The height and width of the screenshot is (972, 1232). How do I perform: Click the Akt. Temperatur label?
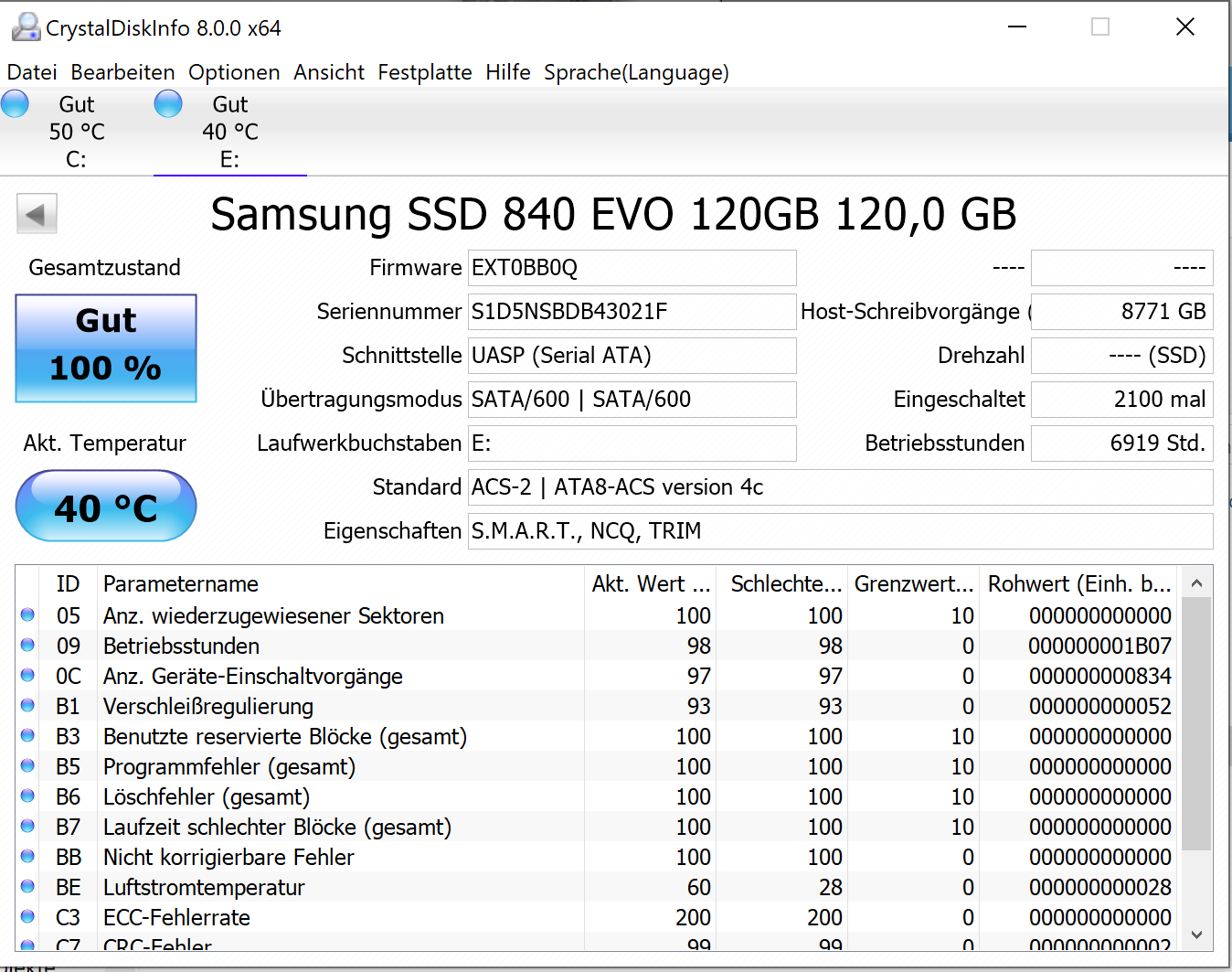105,443
